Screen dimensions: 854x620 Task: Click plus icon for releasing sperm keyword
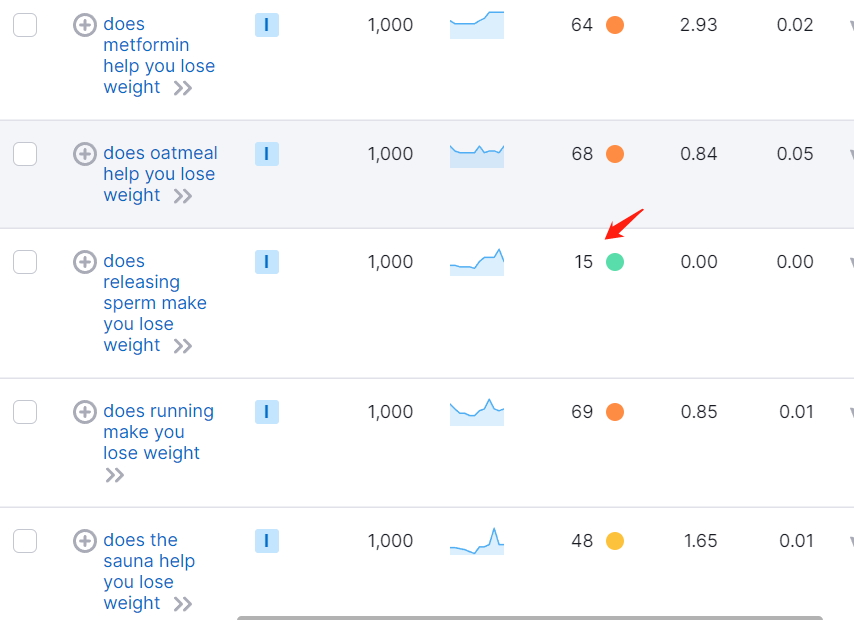85,262
